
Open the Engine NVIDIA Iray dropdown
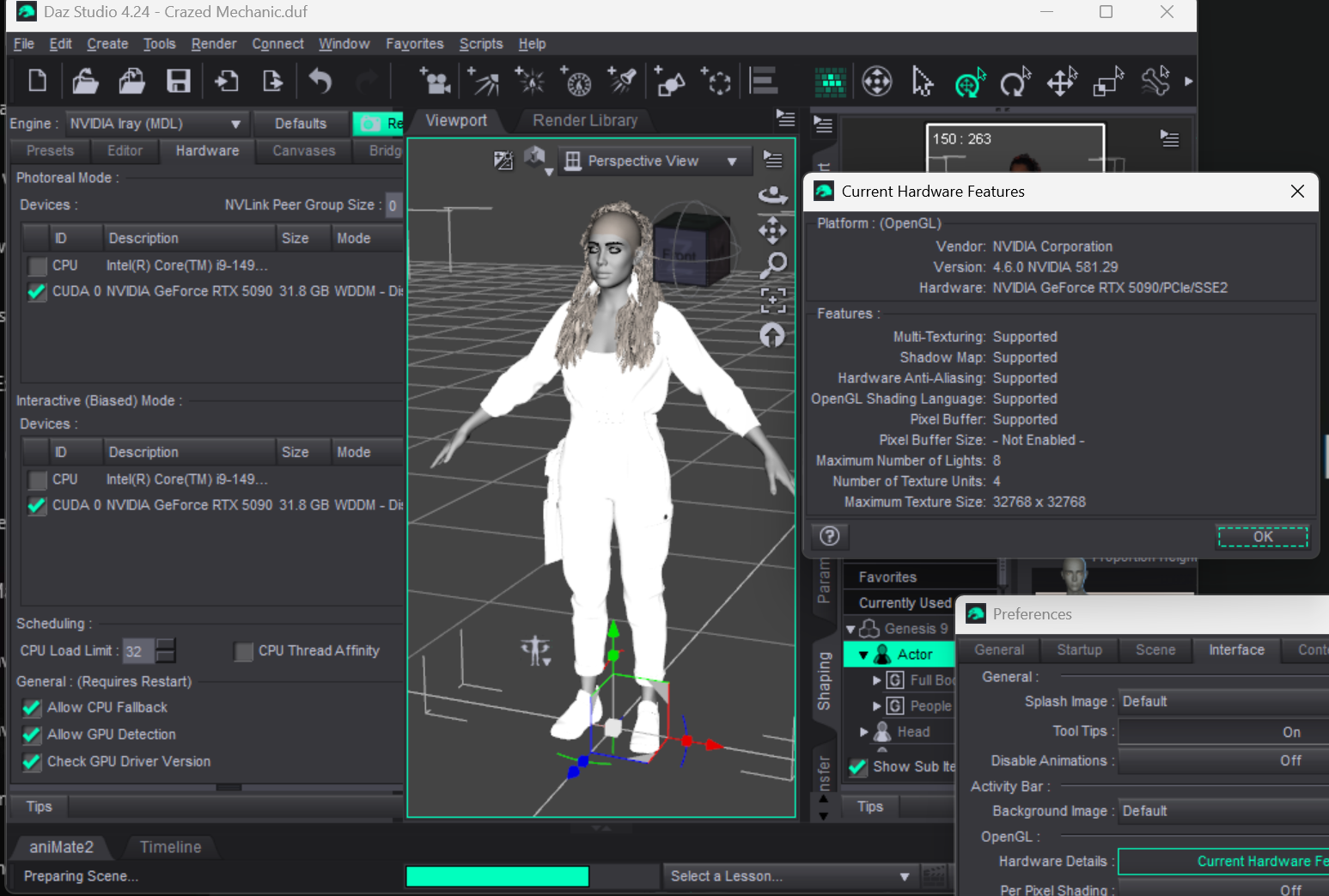click(155, 124)
